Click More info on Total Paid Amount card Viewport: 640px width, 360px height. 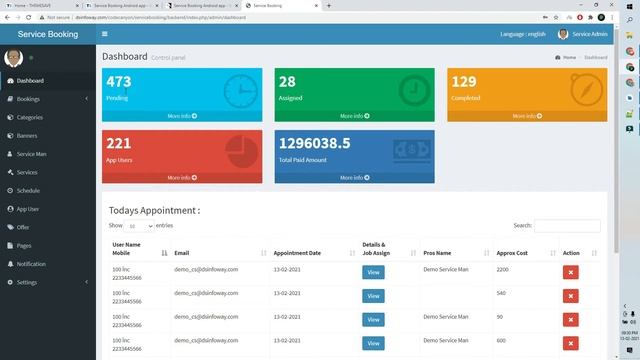[x=354, y=178]
